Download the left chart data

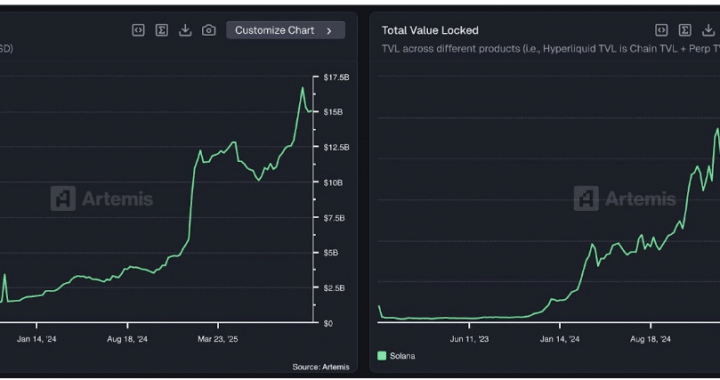185,30
